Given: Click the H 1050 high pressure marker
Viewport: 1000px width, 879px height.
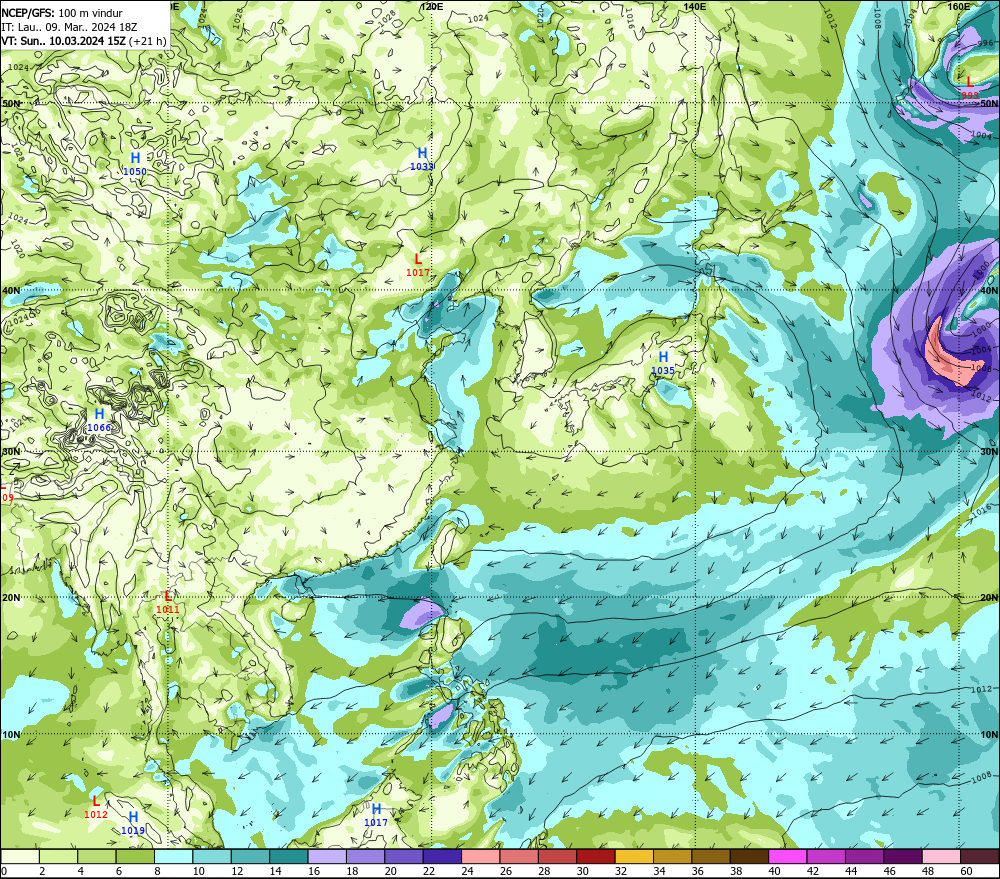Looking at the screenshot, I should (x=135, y=163).
